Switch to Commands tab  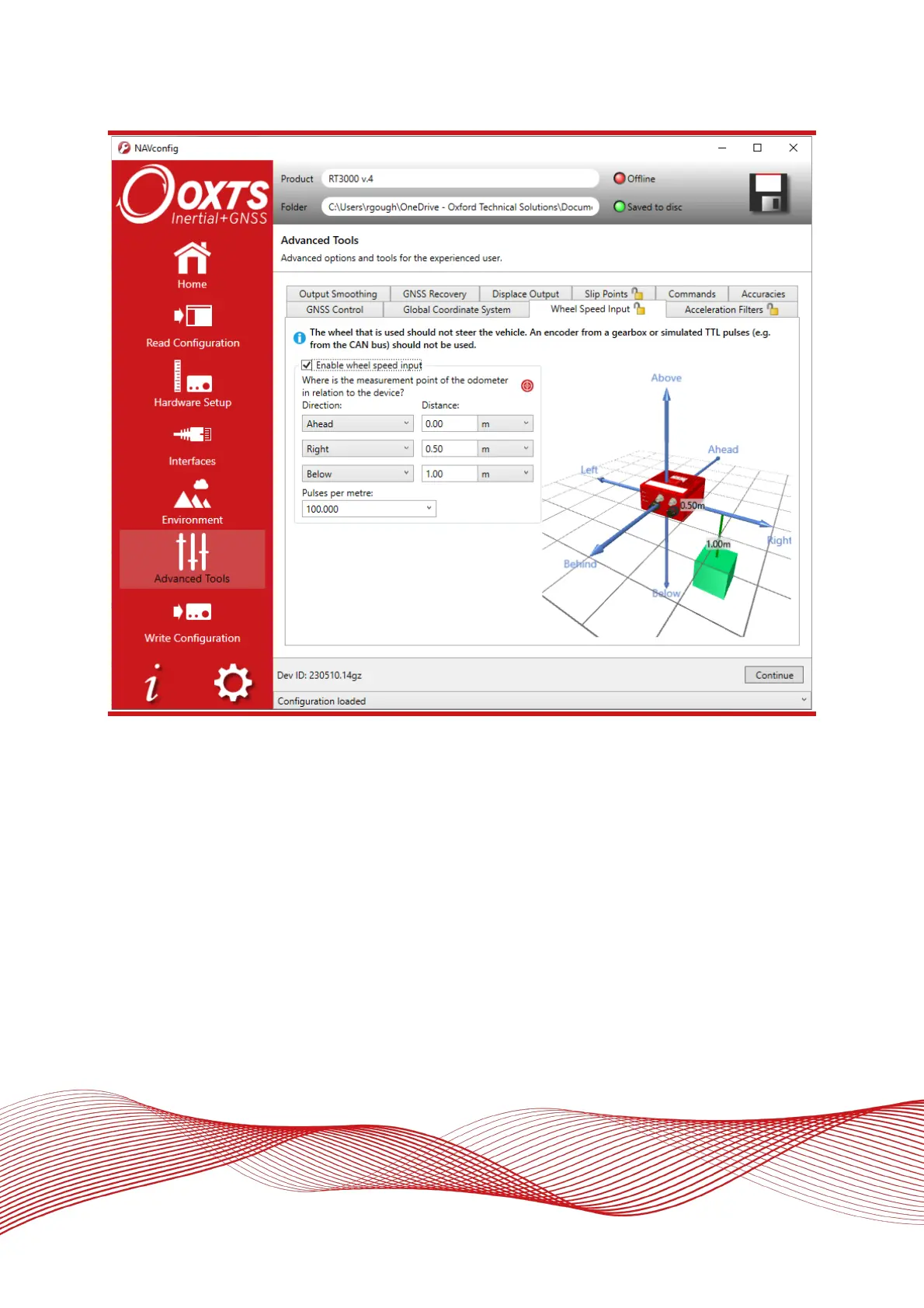[692, 294]
